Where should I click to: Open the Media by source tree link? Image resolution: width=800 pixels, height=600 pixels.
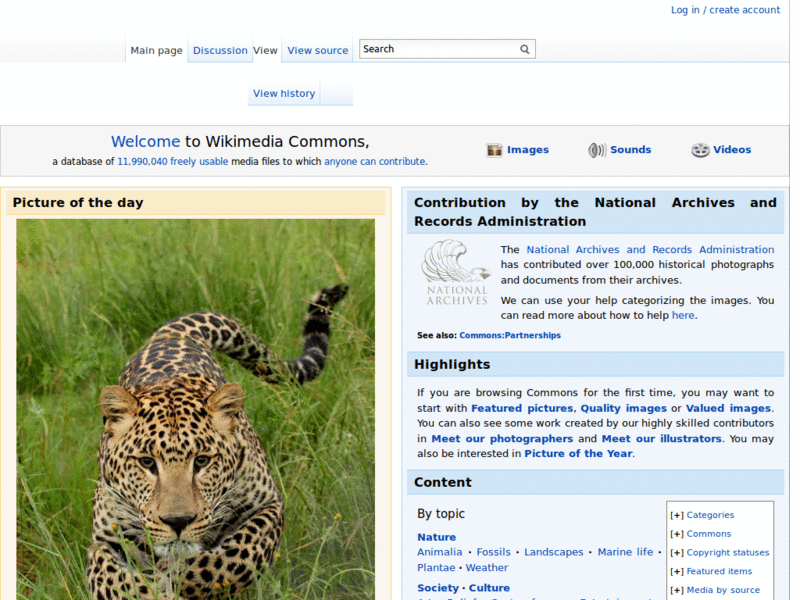tap(723, 590)
